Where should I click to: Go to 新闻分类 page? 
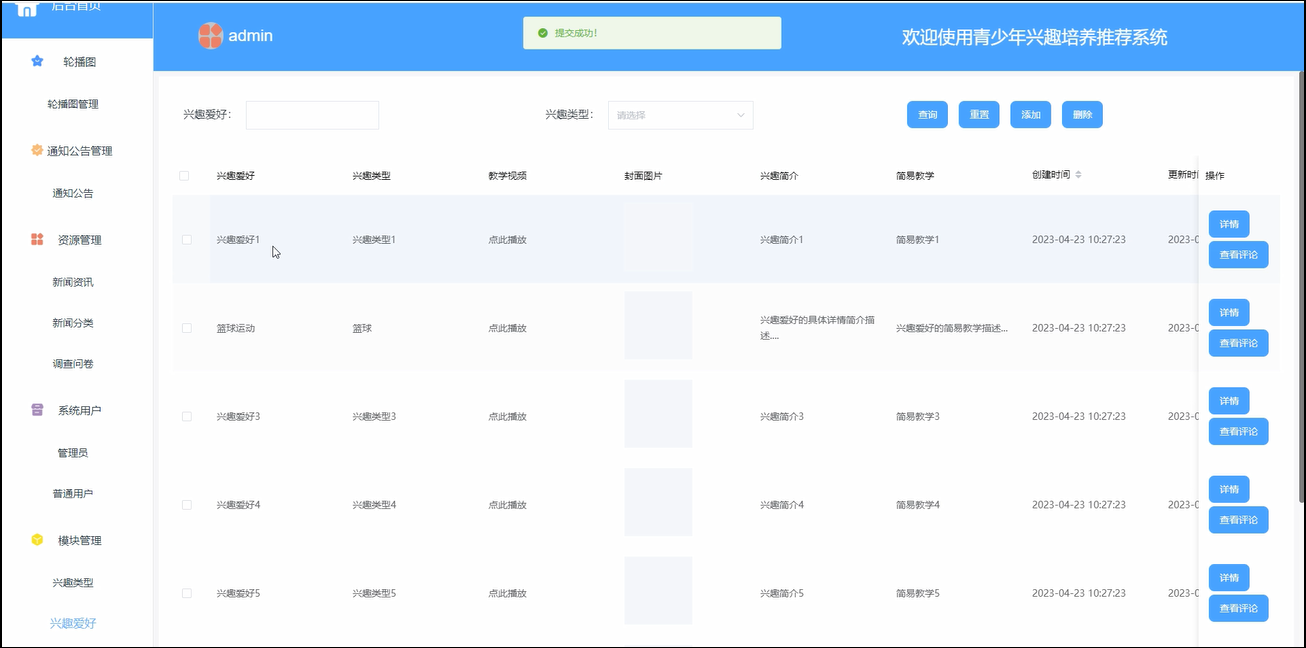(x=73, y=323)
